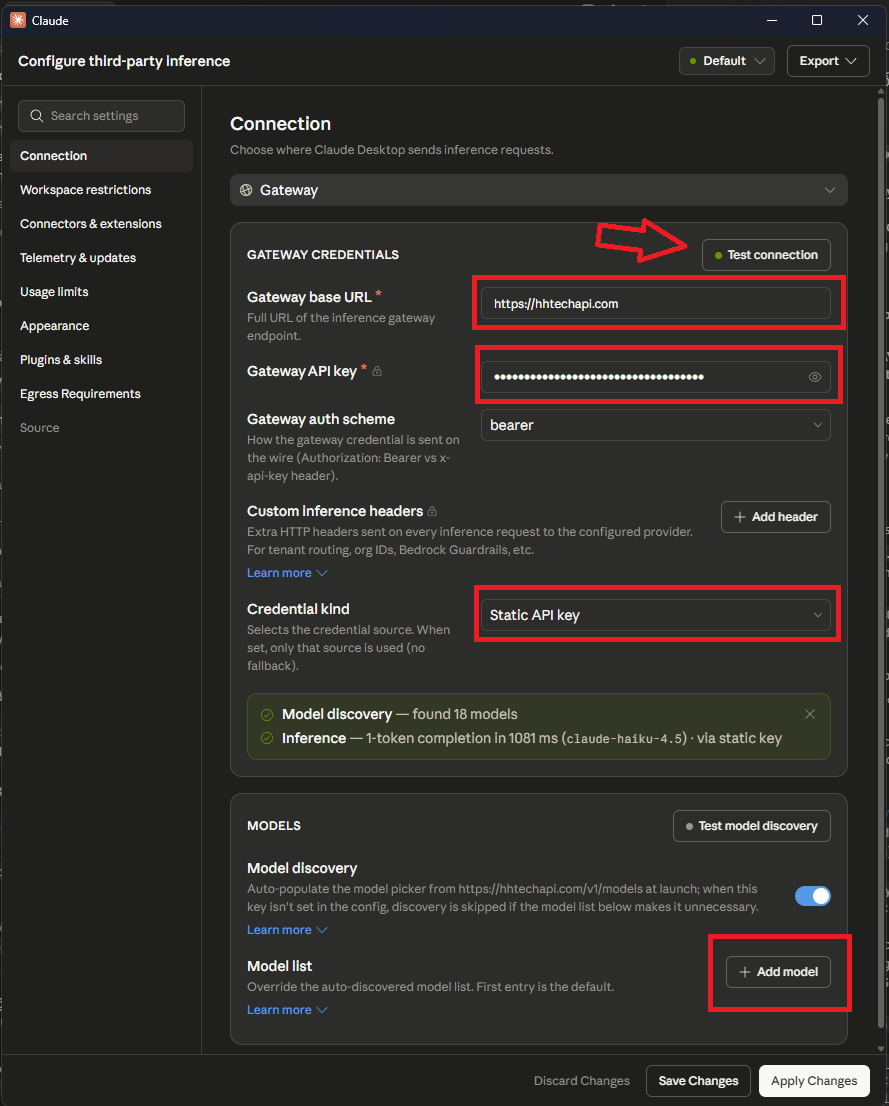The width and height of the screenshot is (889, 1106).
Task: Maximize the Claude window
Action: 817,20
